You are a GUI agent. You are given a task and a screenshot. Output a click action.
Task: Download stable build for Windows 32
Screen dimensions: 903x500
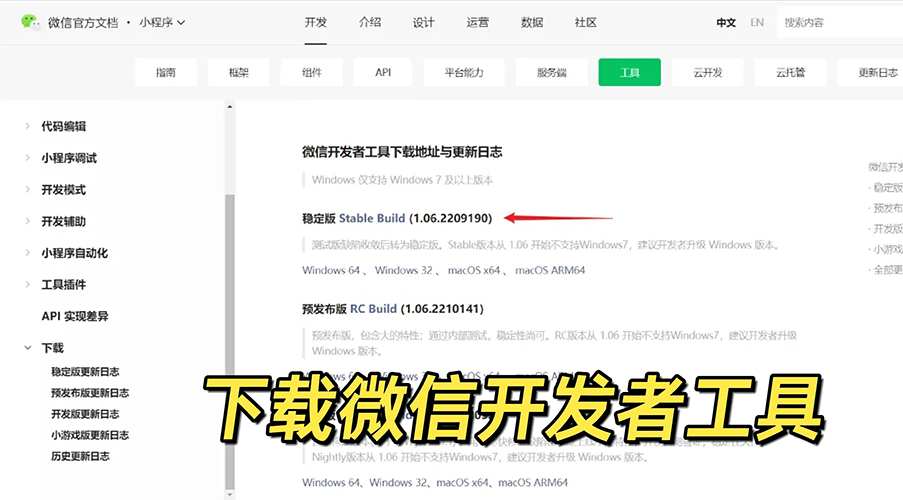pyautogui.click(x=404, y=270)
